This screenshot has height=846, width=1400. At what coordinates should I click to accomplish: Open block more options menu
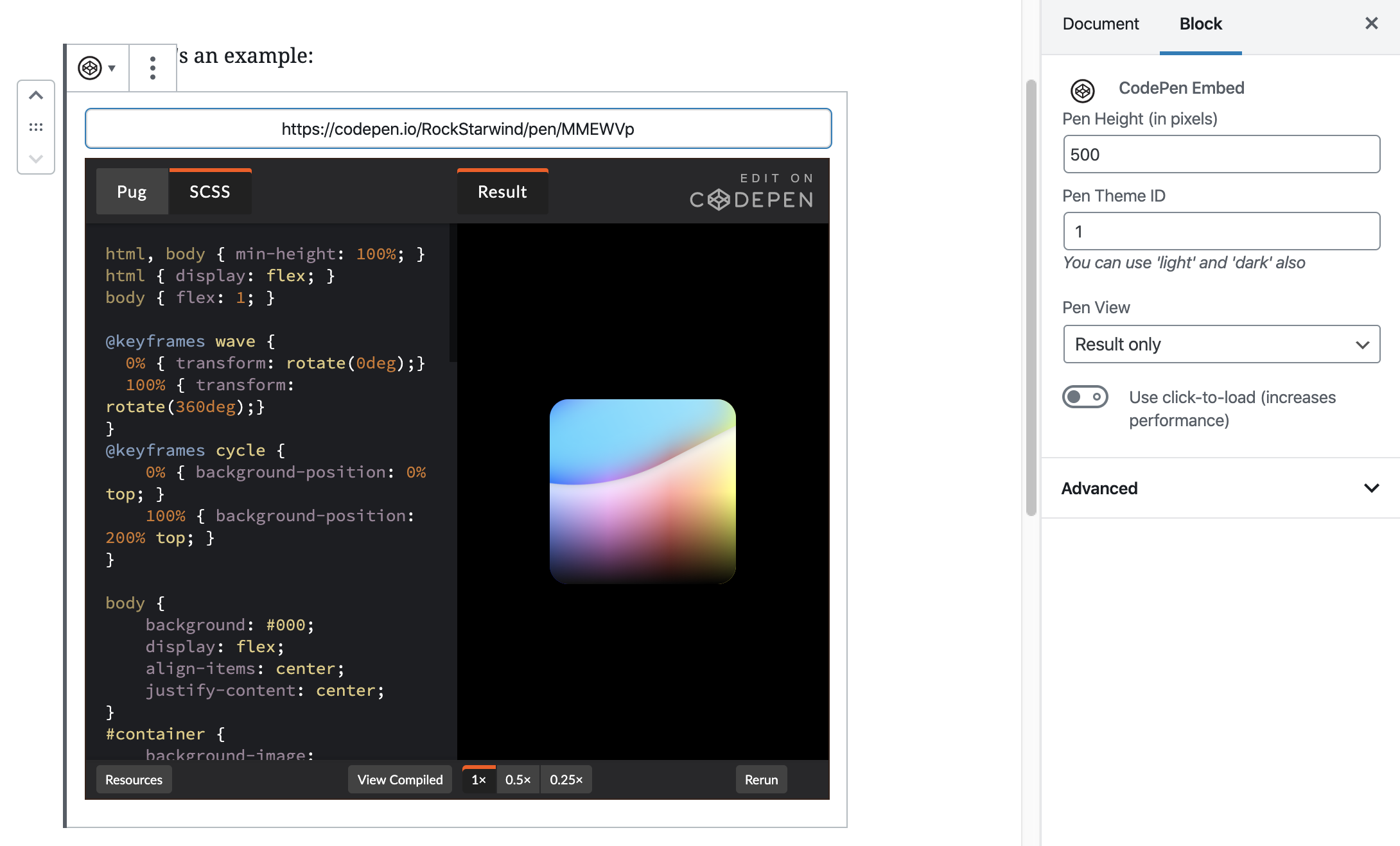153,68
